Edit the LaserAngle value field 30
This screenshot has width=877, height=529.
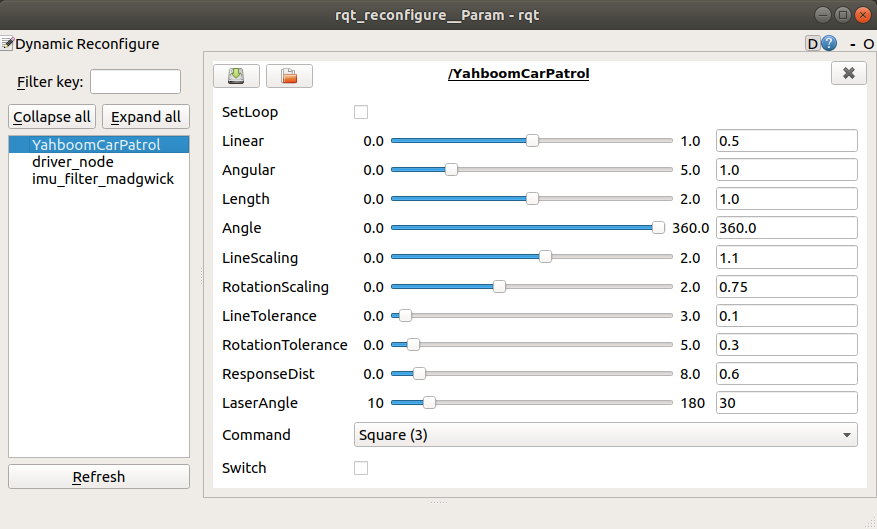(x=786, y=403)
